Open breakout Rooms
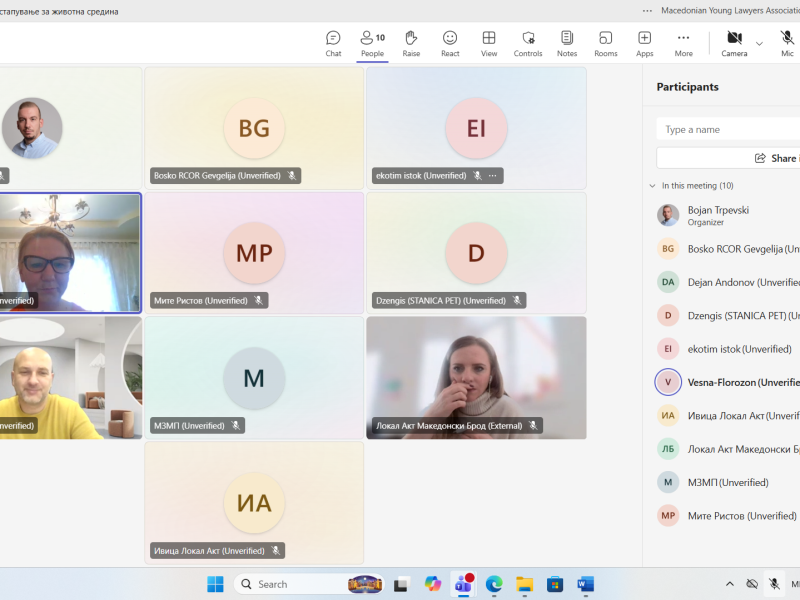The width and height of the screenshot is (800, 600). (x=606, y=43)
